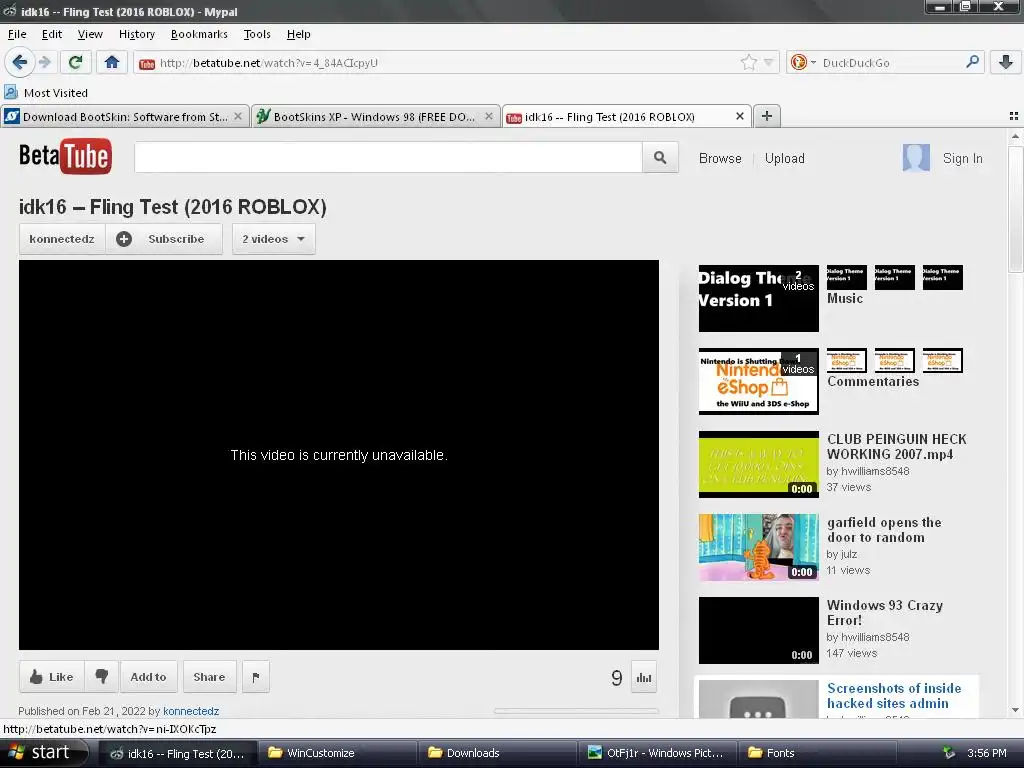Open the downloads arrow button
Image resolution: width=1024 pixels, height=768 pixels.
1006,62
